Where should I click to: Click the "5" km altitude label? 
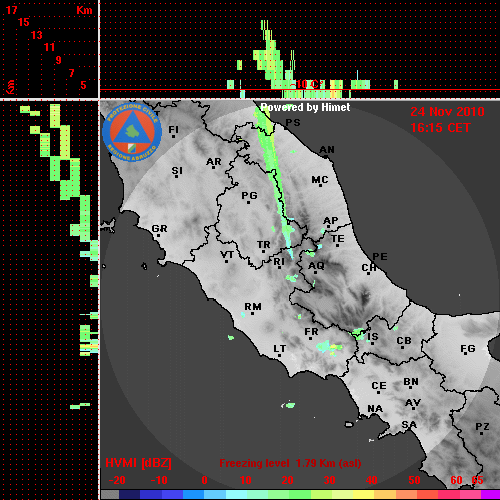pos(83,85)
